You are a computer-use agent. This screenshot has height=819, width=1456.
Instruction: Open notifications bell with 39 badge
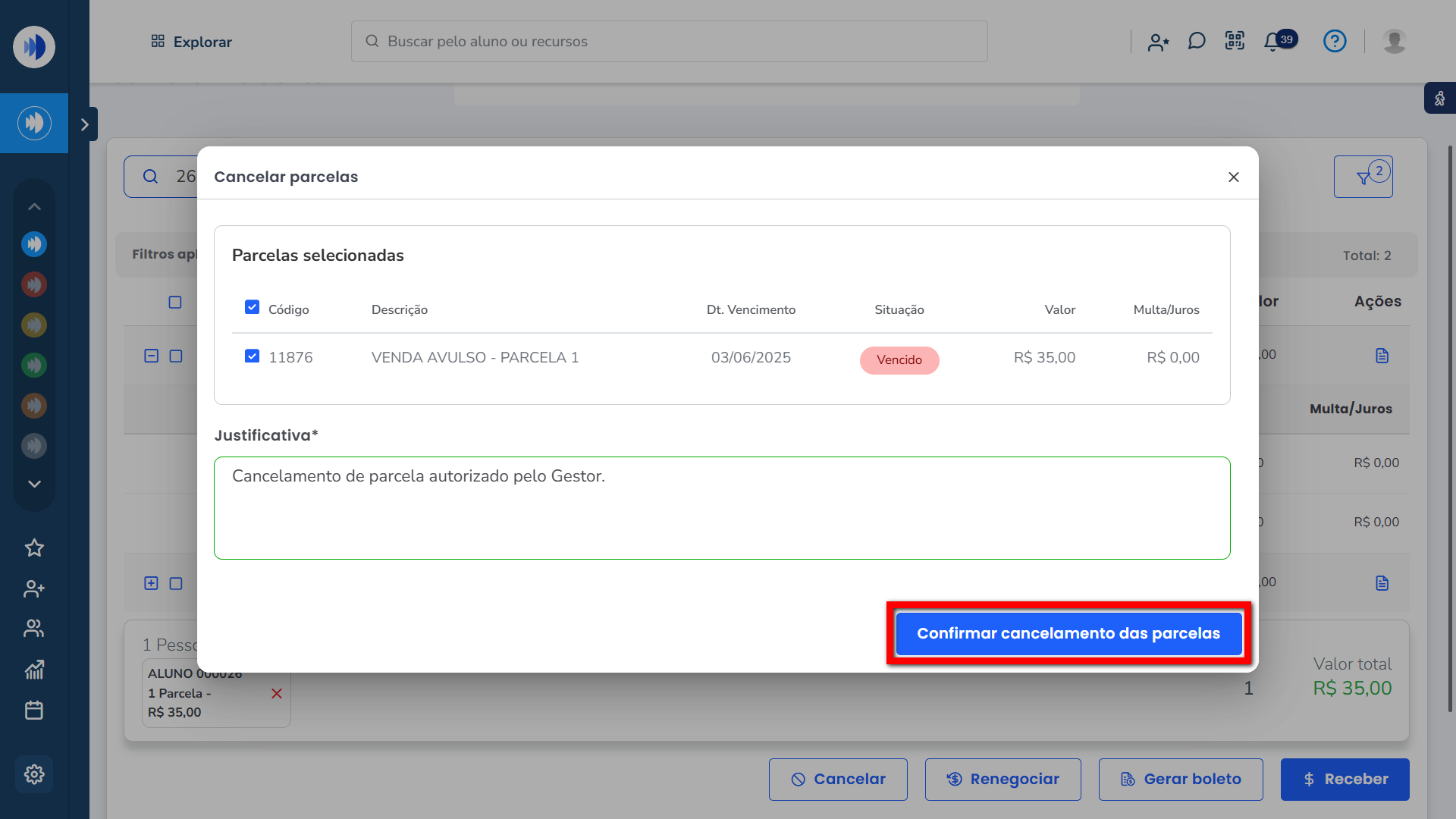coord(1274,42)
